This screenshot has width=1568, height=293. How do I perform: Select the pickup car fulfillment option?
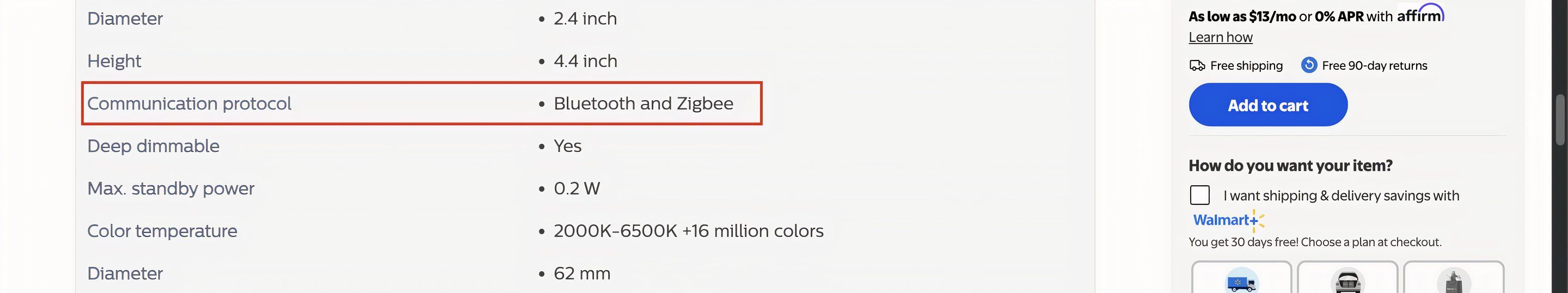(1347, 278)
